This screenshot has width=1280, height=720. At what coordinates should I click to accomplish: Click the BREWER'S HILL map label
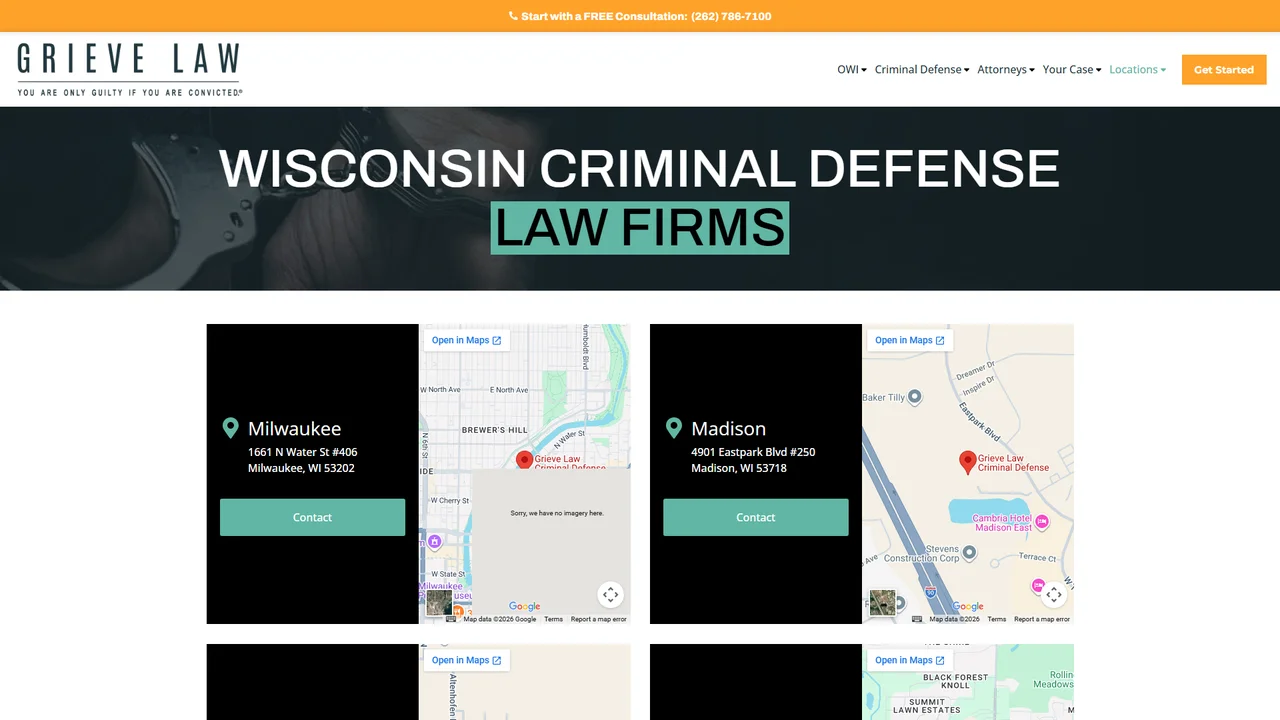coord(494,430)
